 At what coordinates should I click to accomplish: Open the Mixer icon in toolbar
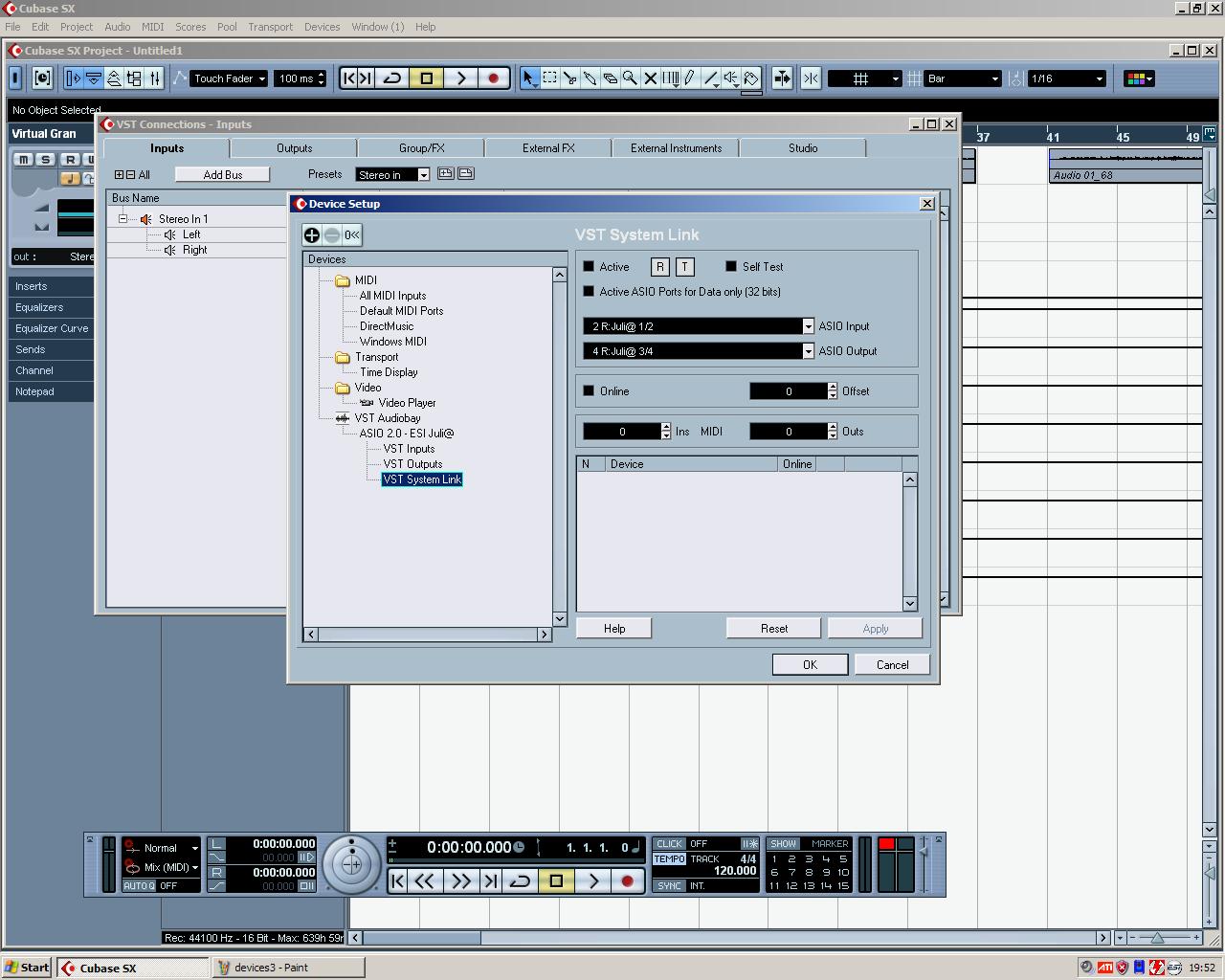pyautogui.click(x=155, y=78)
